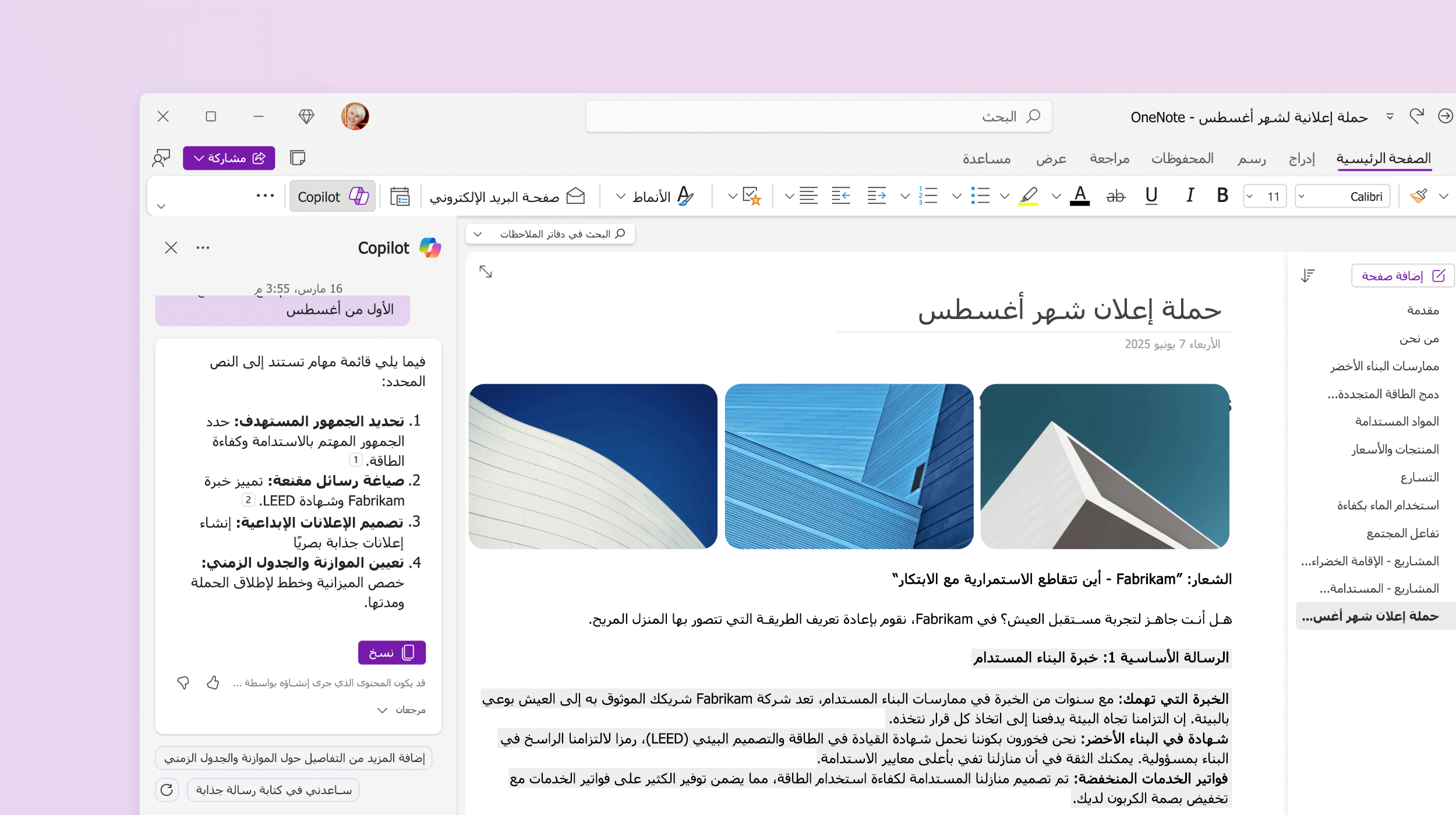Open the عرض tab
The height and width of the screenshot is (815, 1456).
click(1051, 158)
